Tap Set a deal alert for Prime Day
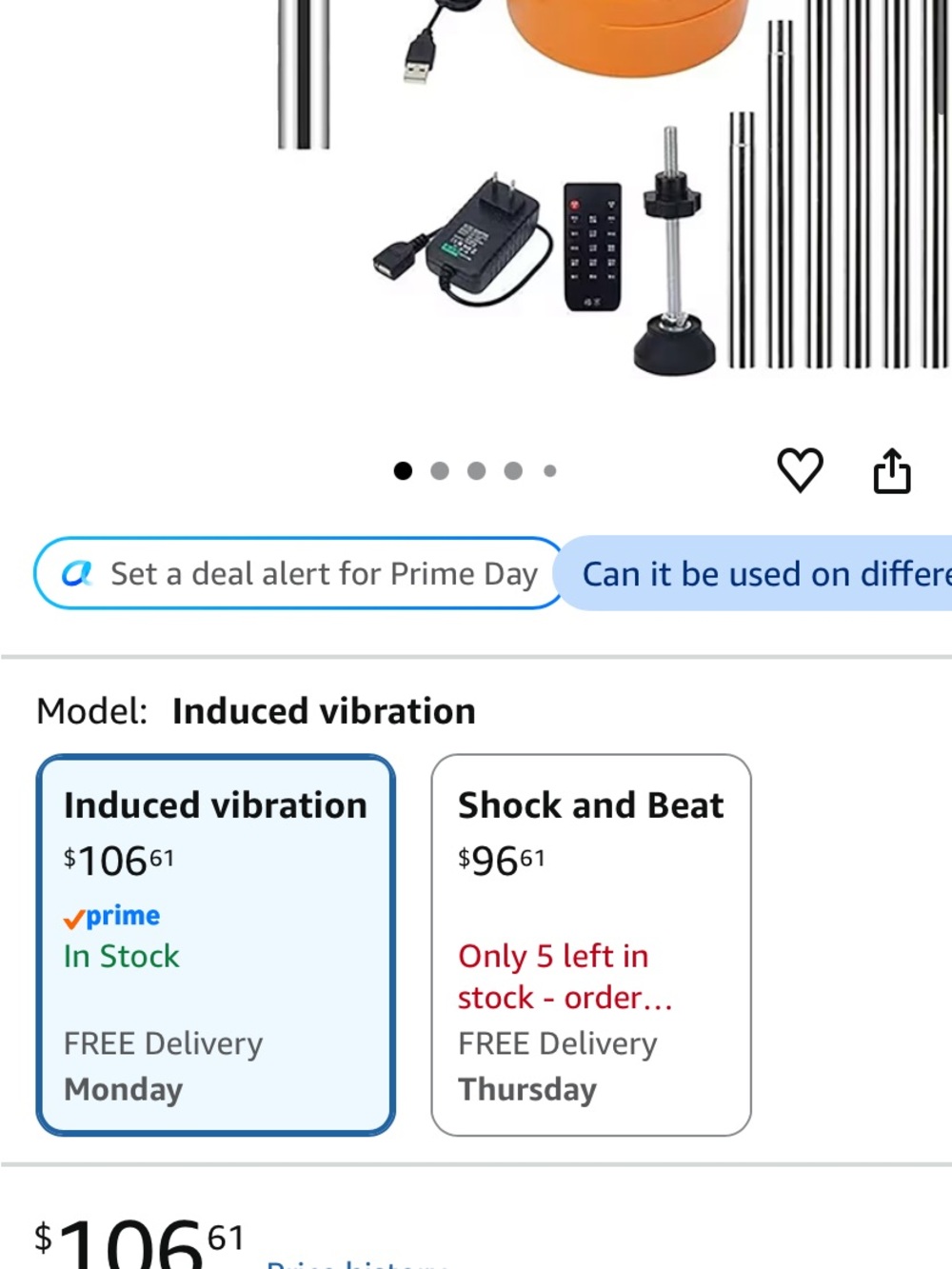952x1269 pixels. (x=300, y=573)
